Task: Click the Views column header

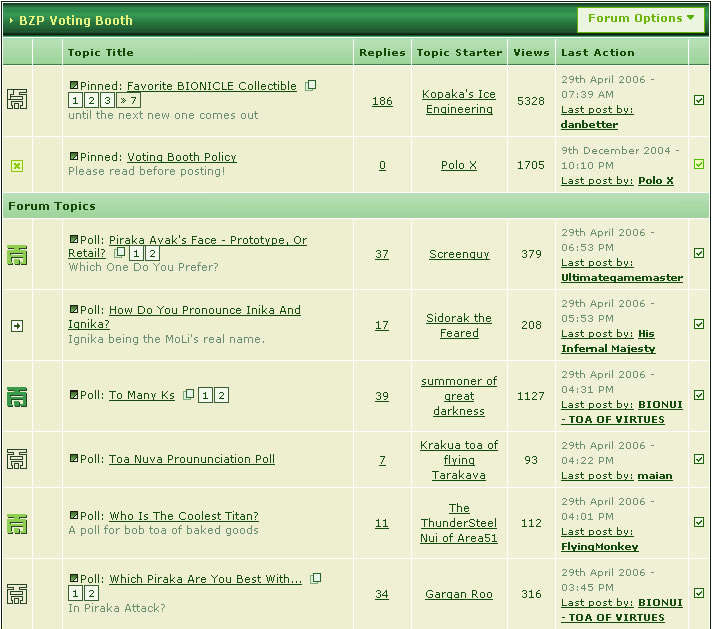Action: (531, 53)
